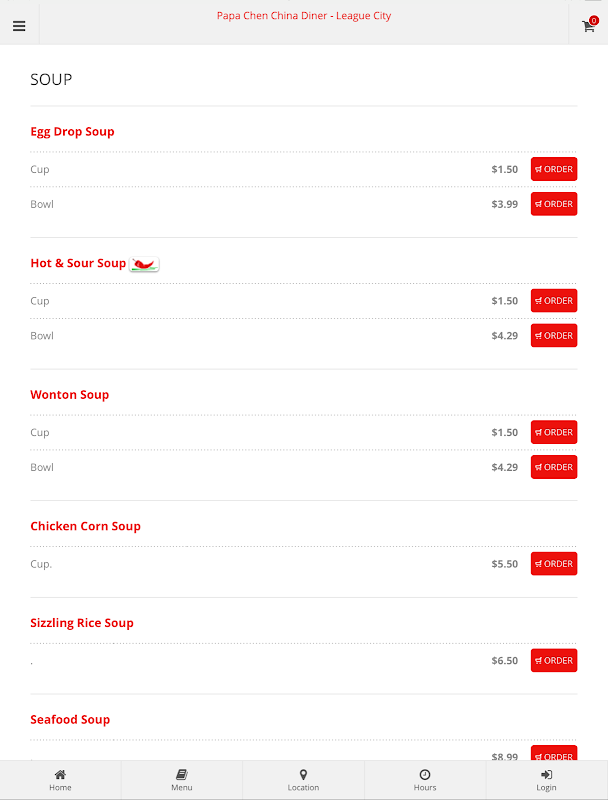The width and height of the screenshot is (608, 800).
Task: Open the shopping cart
Action: [589, 26]
